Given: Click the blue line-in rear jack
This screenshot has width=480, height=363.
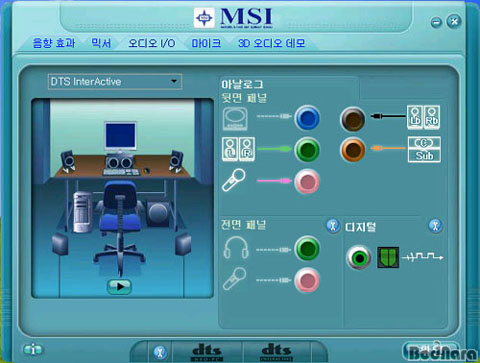Looking at the screenshot, I should coord(307,118).
